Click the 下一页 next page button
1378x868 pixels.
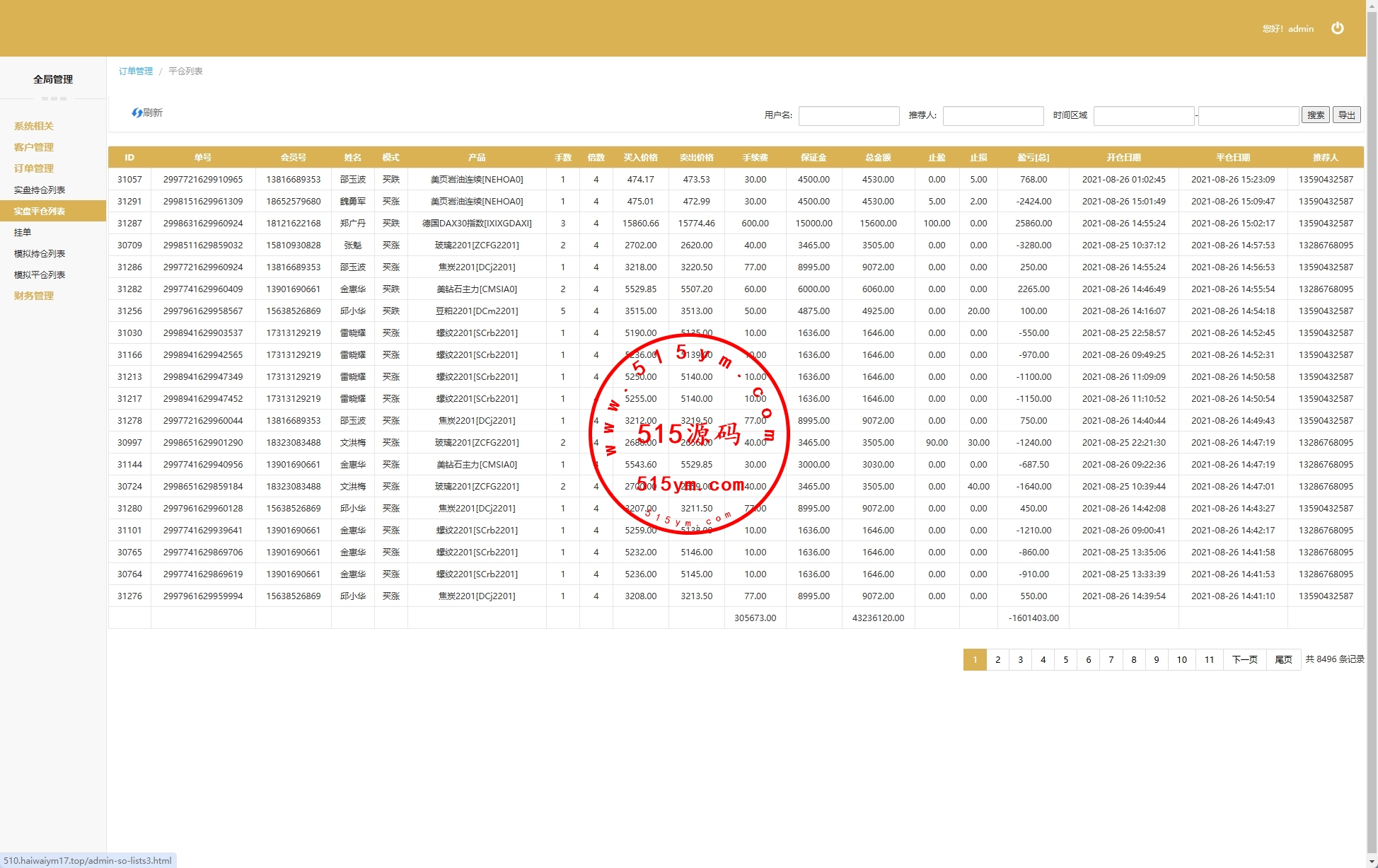tap(1244, 659)
